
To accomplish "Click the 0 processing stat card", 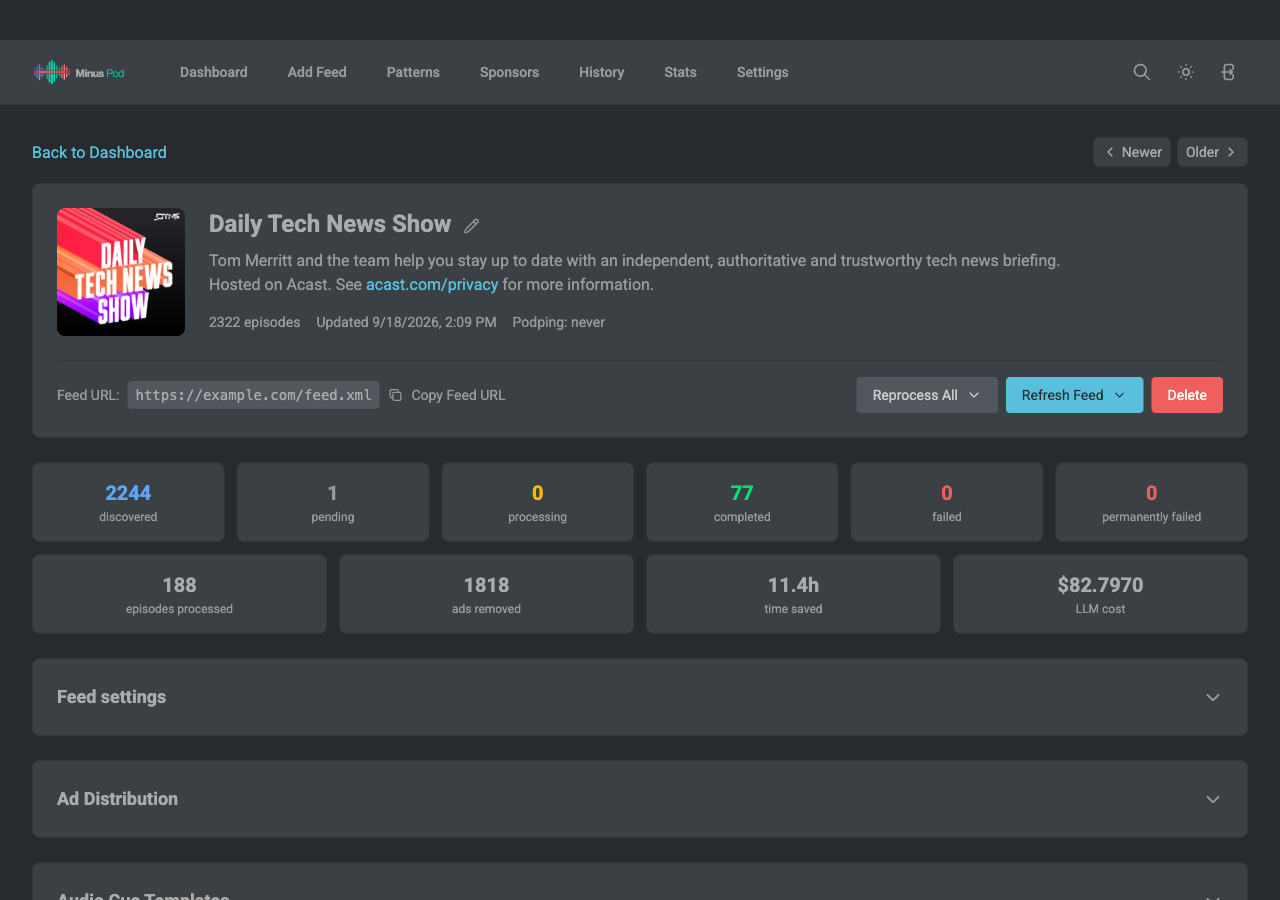I will [x=537, y=502].
